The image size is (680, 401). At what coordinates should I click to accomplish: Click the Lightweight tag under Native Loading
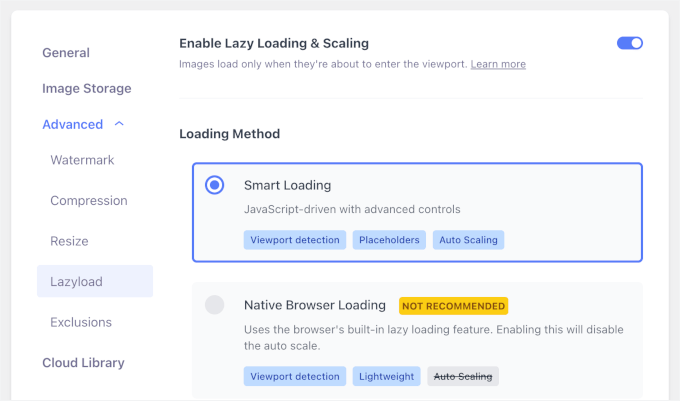pos(386,376)
